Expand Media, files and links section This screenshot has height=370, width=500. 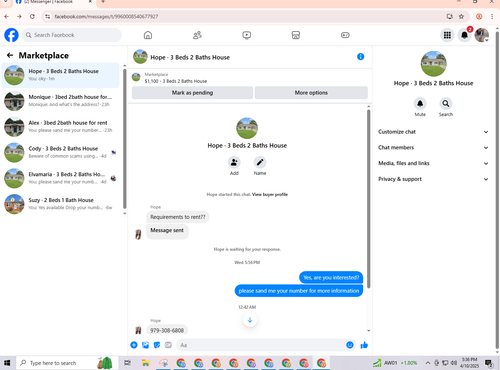pos(433,163)
